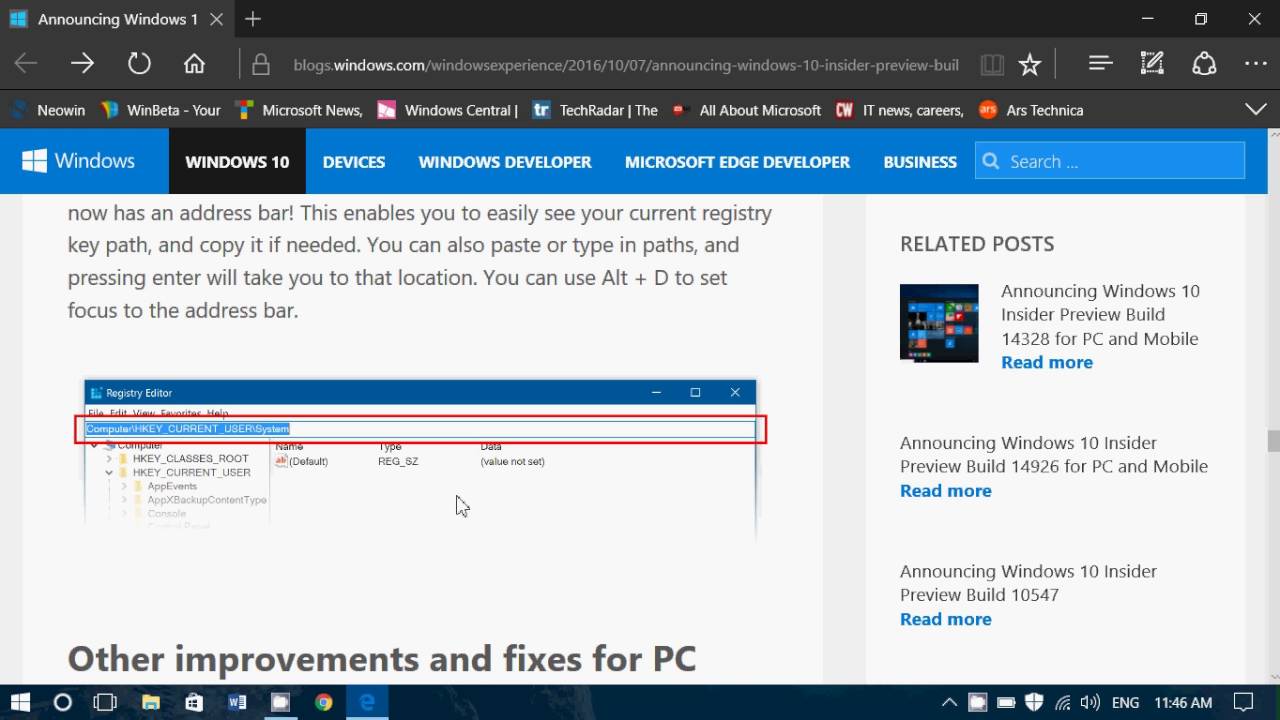Go forward in Edge browser
1280x720 pixels.
click(82, 64)
